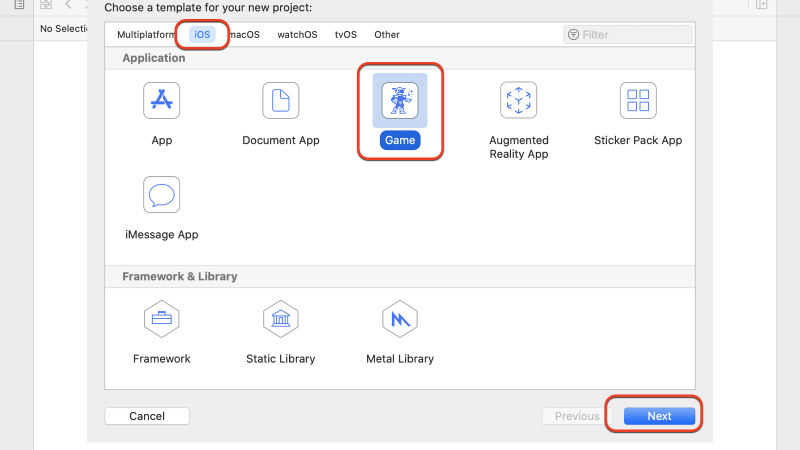
Task: Open the tvOS platform tab
Action: tap(345, 35)
